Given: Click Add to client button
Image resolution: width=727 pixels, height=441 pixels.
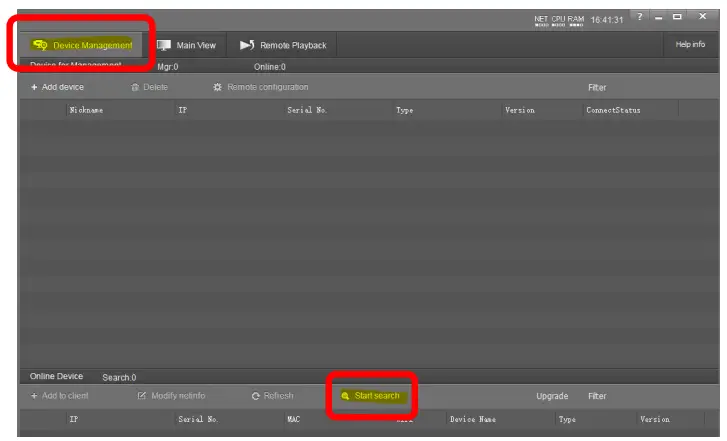Looking at the screenshot, I should point(59,396).
